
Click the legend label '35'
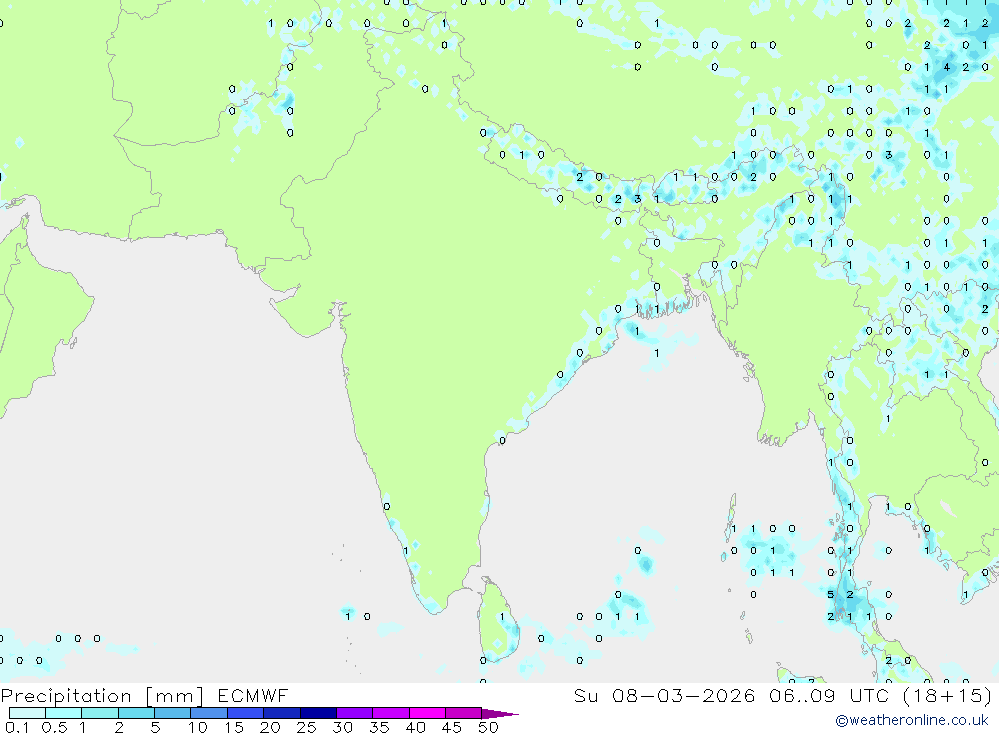point(379,727)
